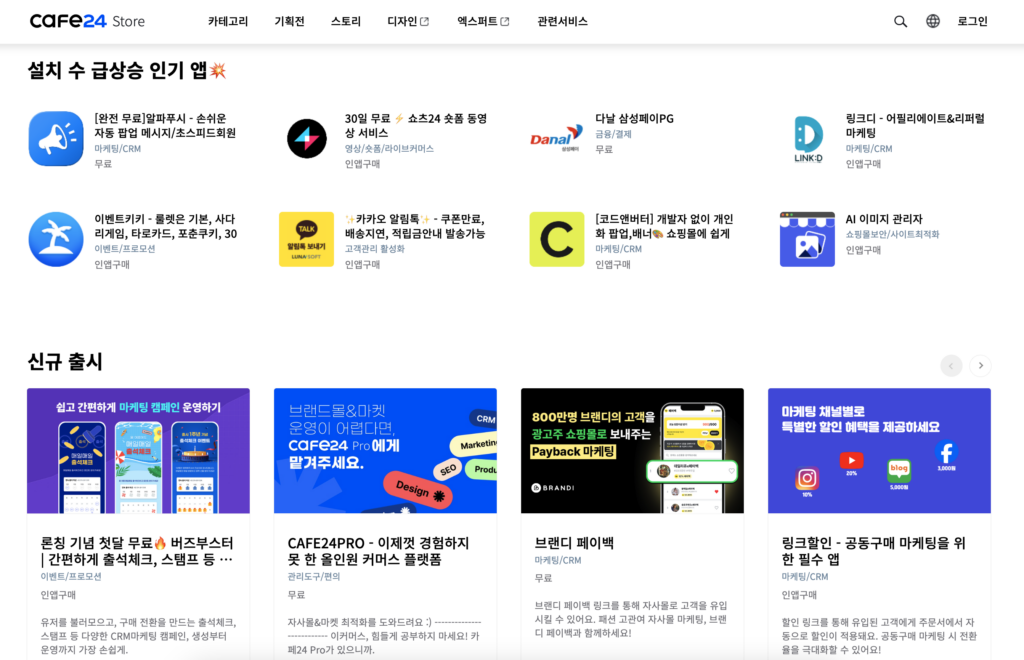Select 마케팅/CRM category under 브랜디 페이백 card
The width and height of the screenshot is (1024, 660).
point(558,560)
